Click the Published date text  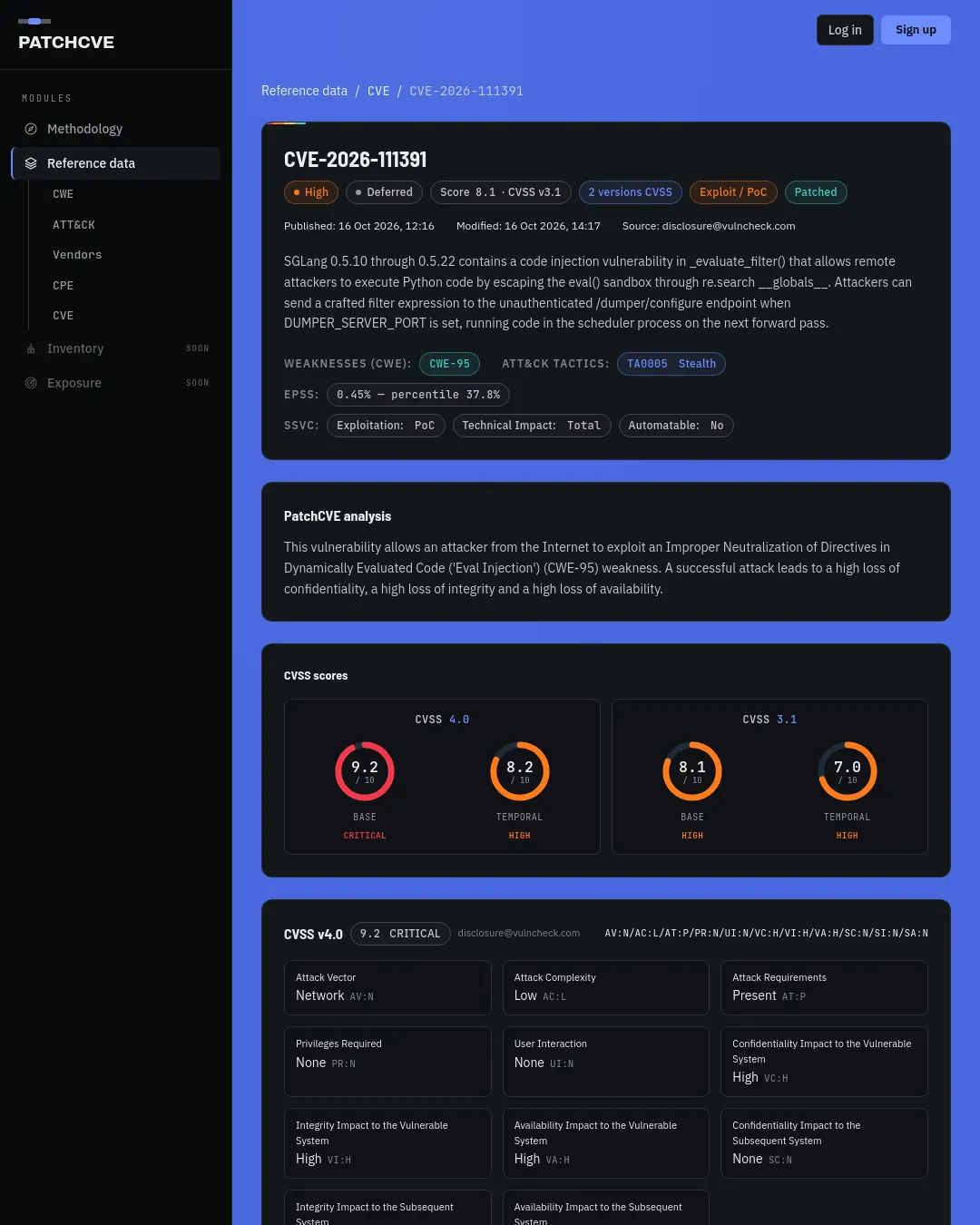point(359,226)
